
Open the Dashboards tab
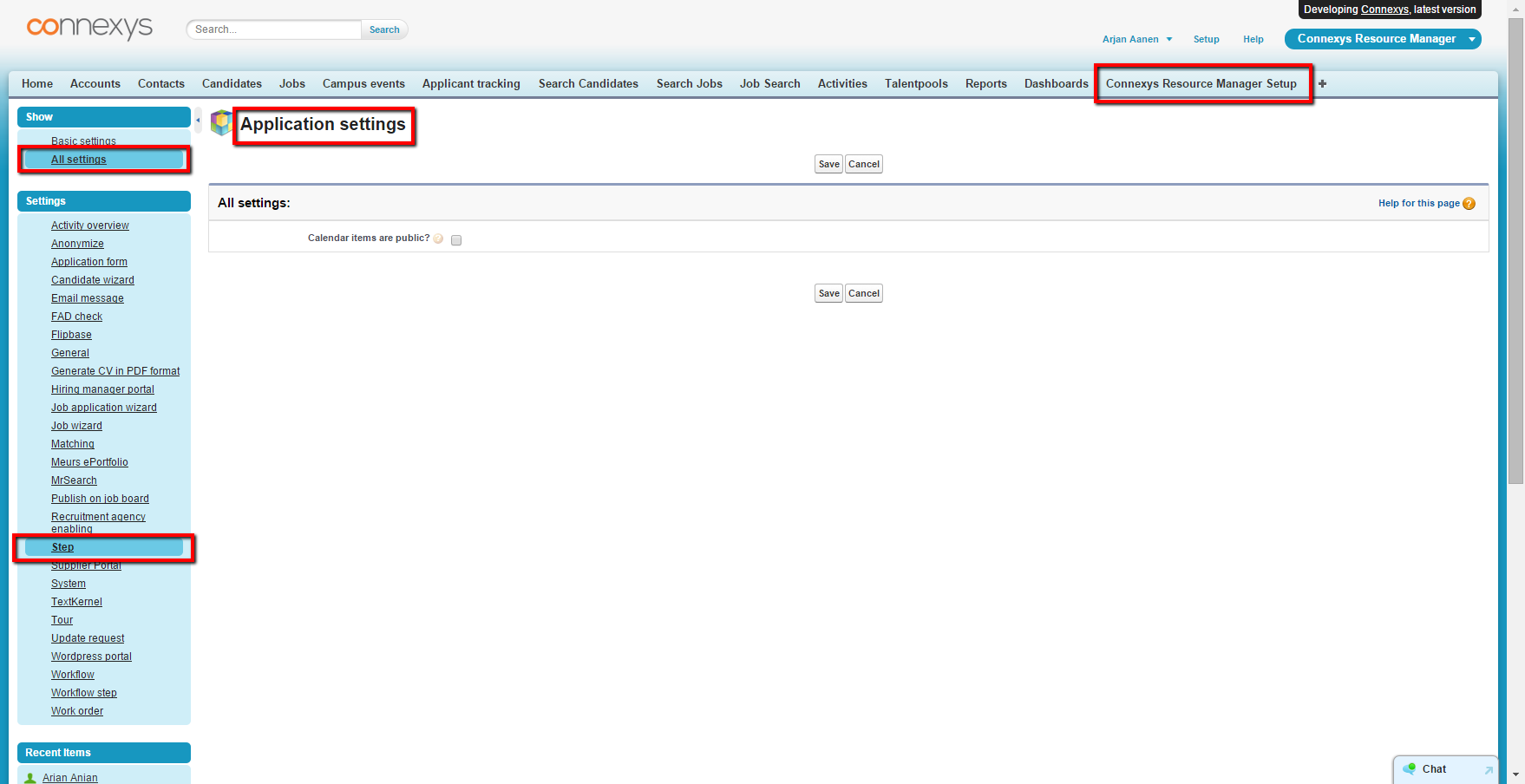(x=1056, y=84)
